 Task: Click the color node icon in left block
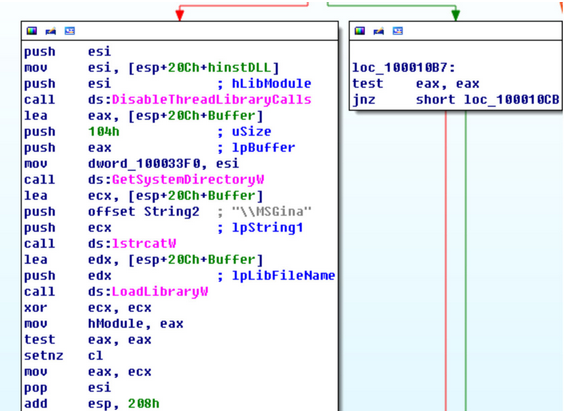coord(32,31)
